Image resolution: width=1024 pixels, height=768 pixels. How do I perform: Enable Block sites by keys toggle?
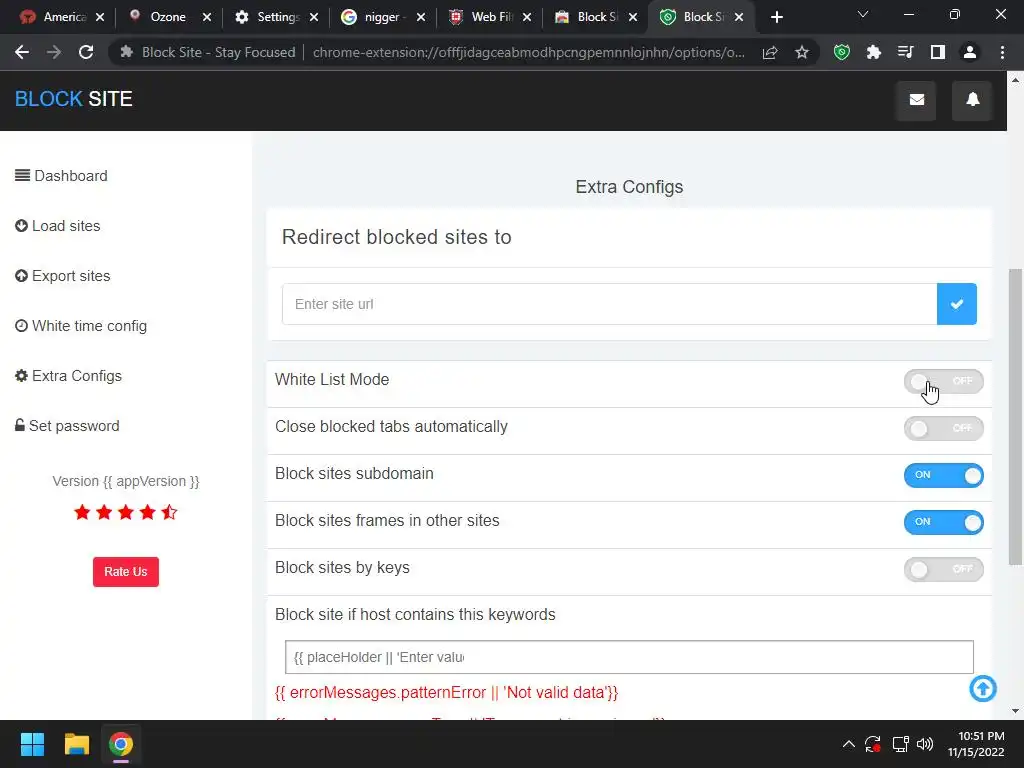[x=943, y=569]
